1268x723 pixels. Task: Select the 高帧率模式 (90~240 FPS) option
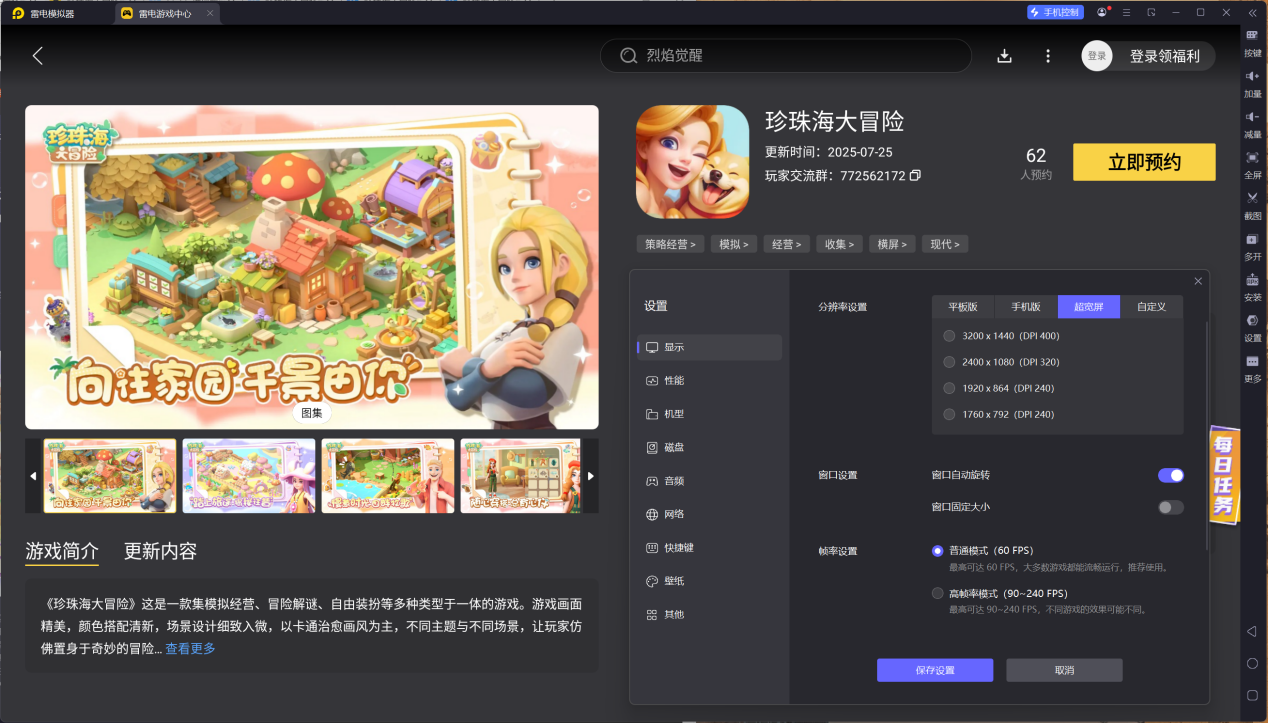937,592
